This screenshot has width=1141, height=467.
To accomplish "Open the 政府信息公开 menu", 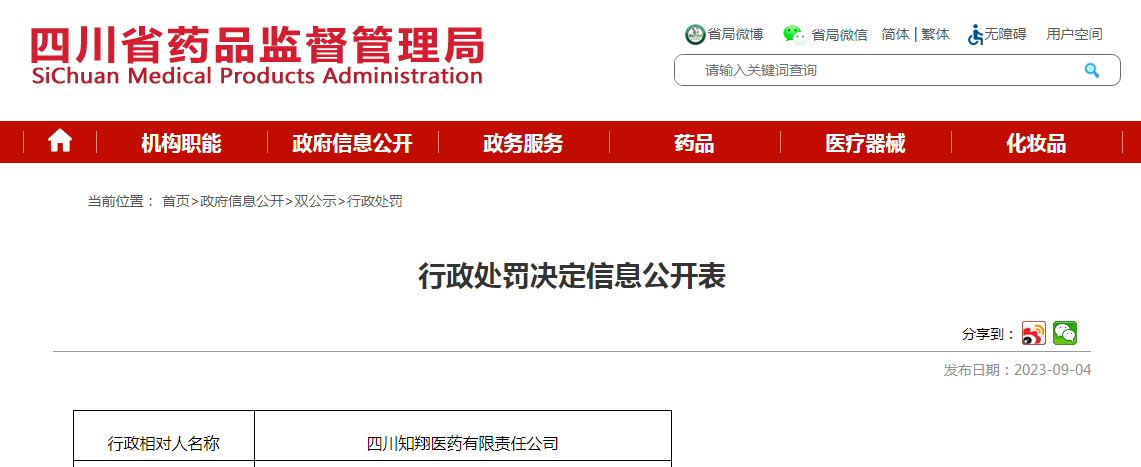I will (352, 143).
